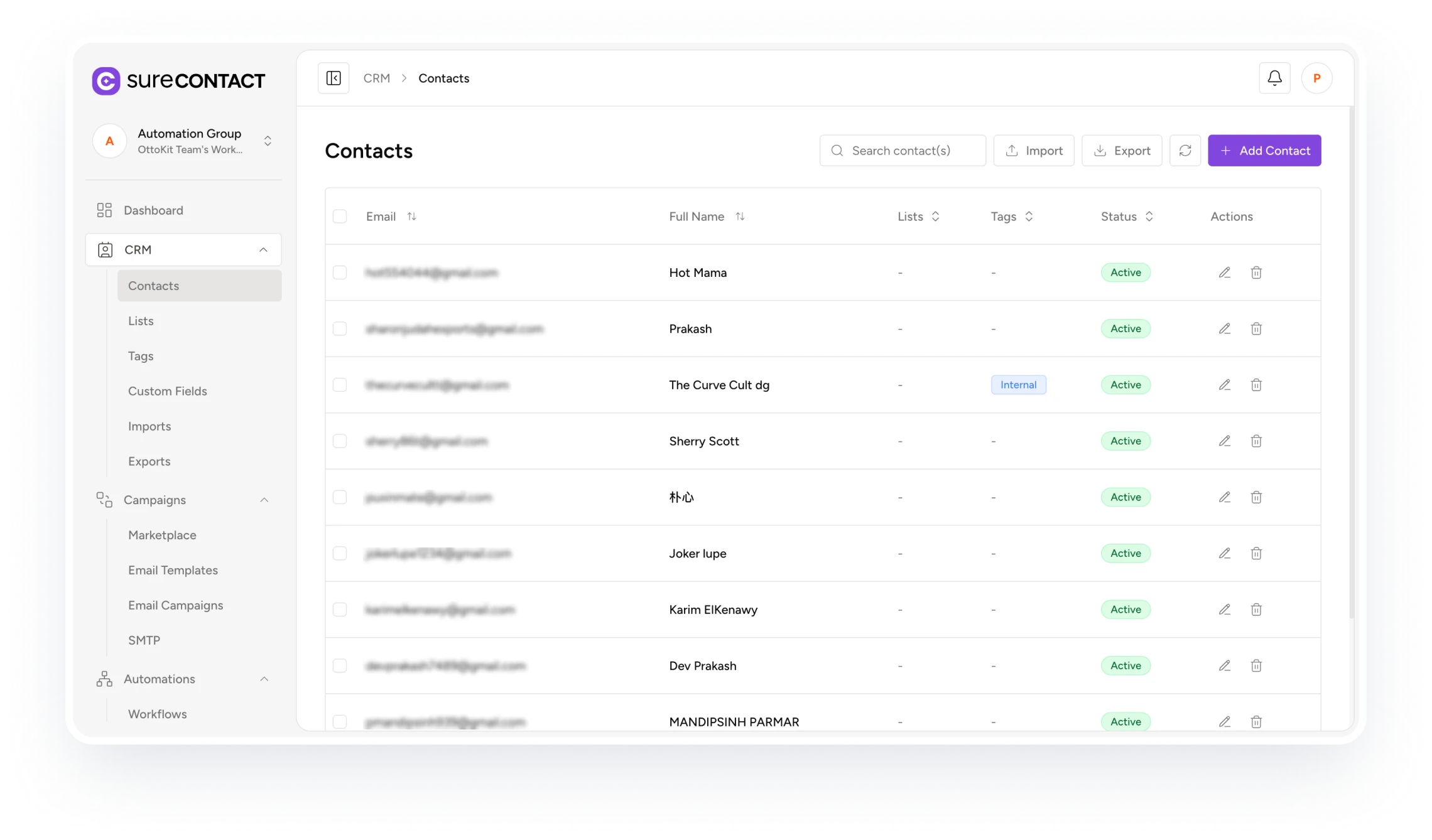
Task: Open notifications via the bell icon
Action: (x=1274, y=78)
